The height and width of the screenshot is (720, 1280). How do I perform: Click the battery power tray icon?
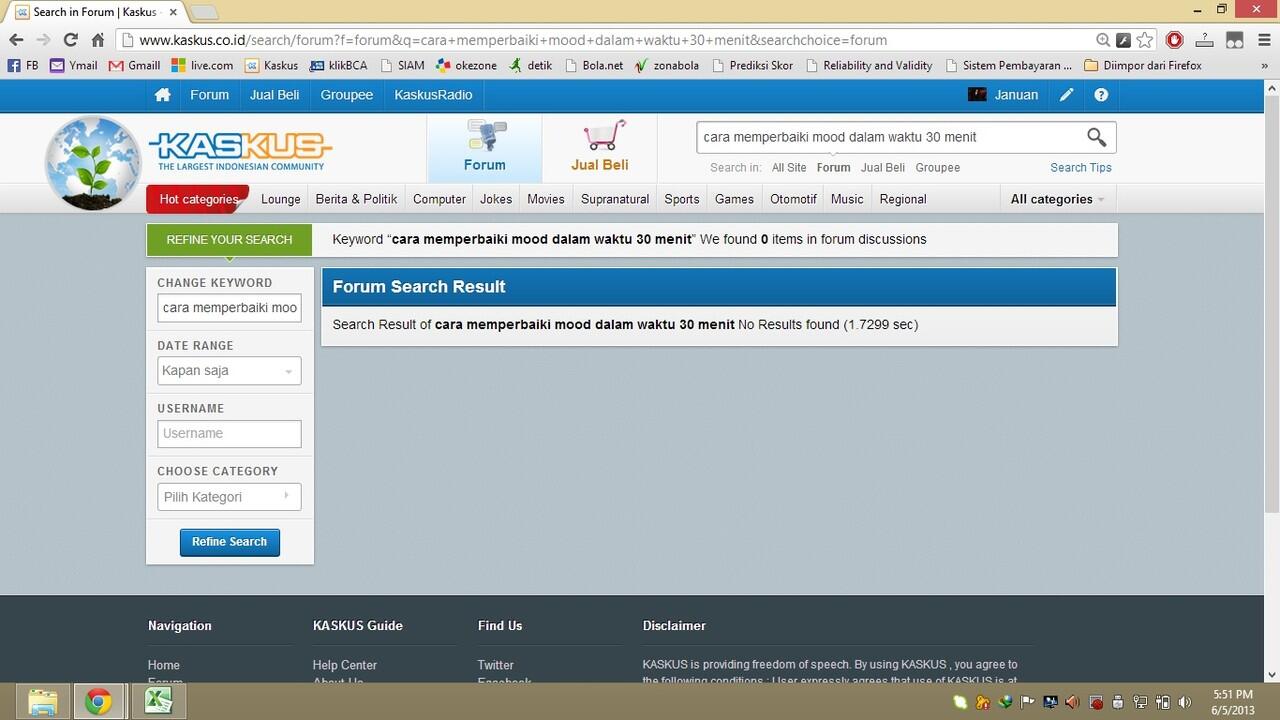(x=1163, y=702)
